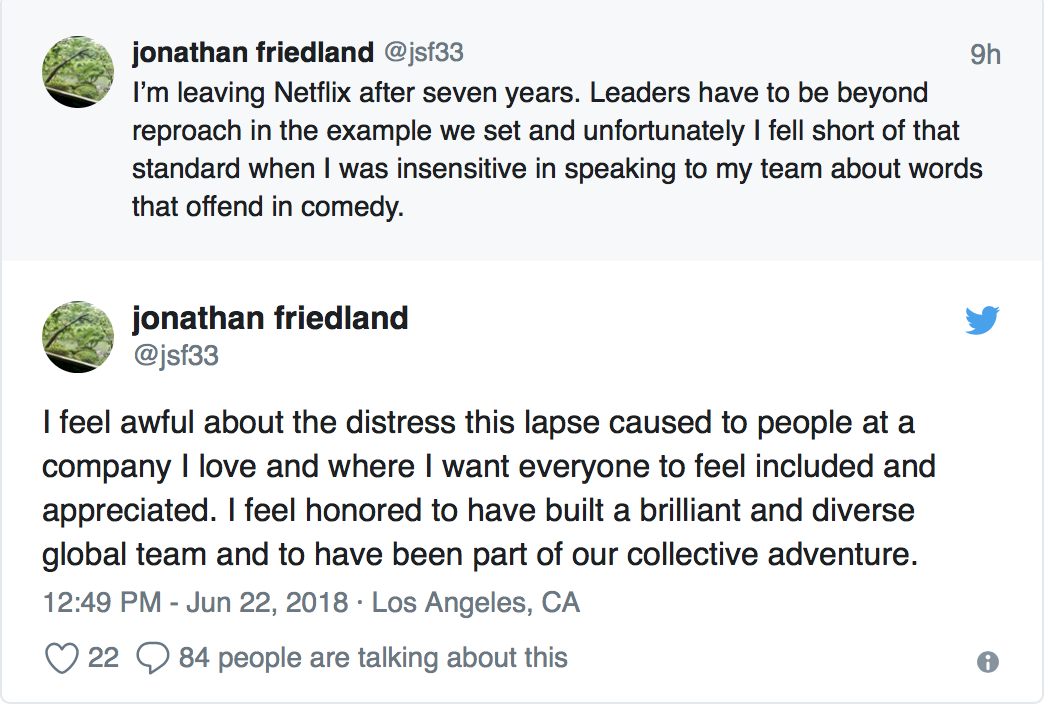Image resolution: width=1044 pixels, height=704 pixels.
Task: Open the '12:49 PM - Jun 22, 2018' timestamp
Action: (x=196, y=603)
